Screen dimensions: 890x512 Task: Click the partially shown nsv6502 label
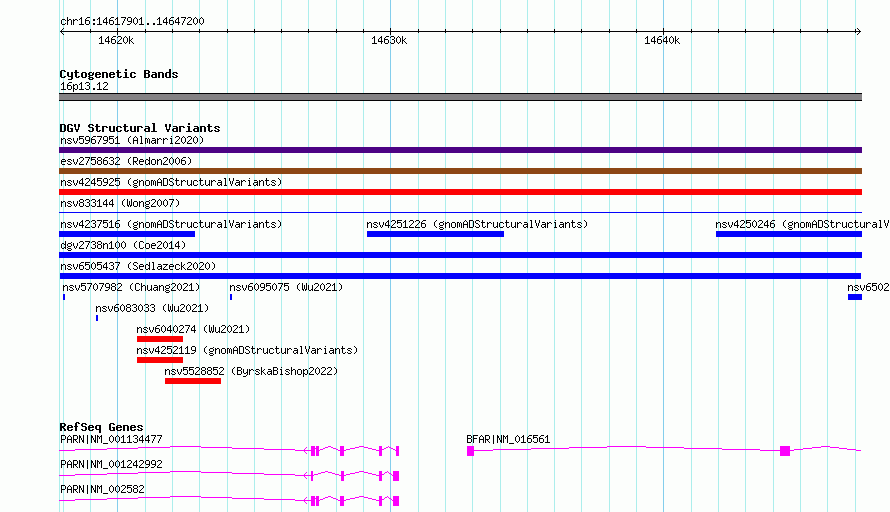coord(868,287)
